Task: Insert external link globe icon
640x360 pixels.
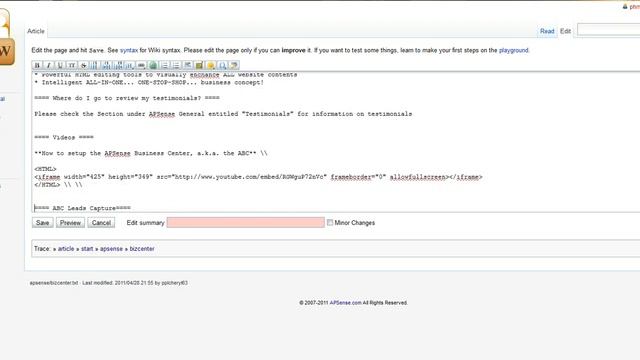Action: 153,65
